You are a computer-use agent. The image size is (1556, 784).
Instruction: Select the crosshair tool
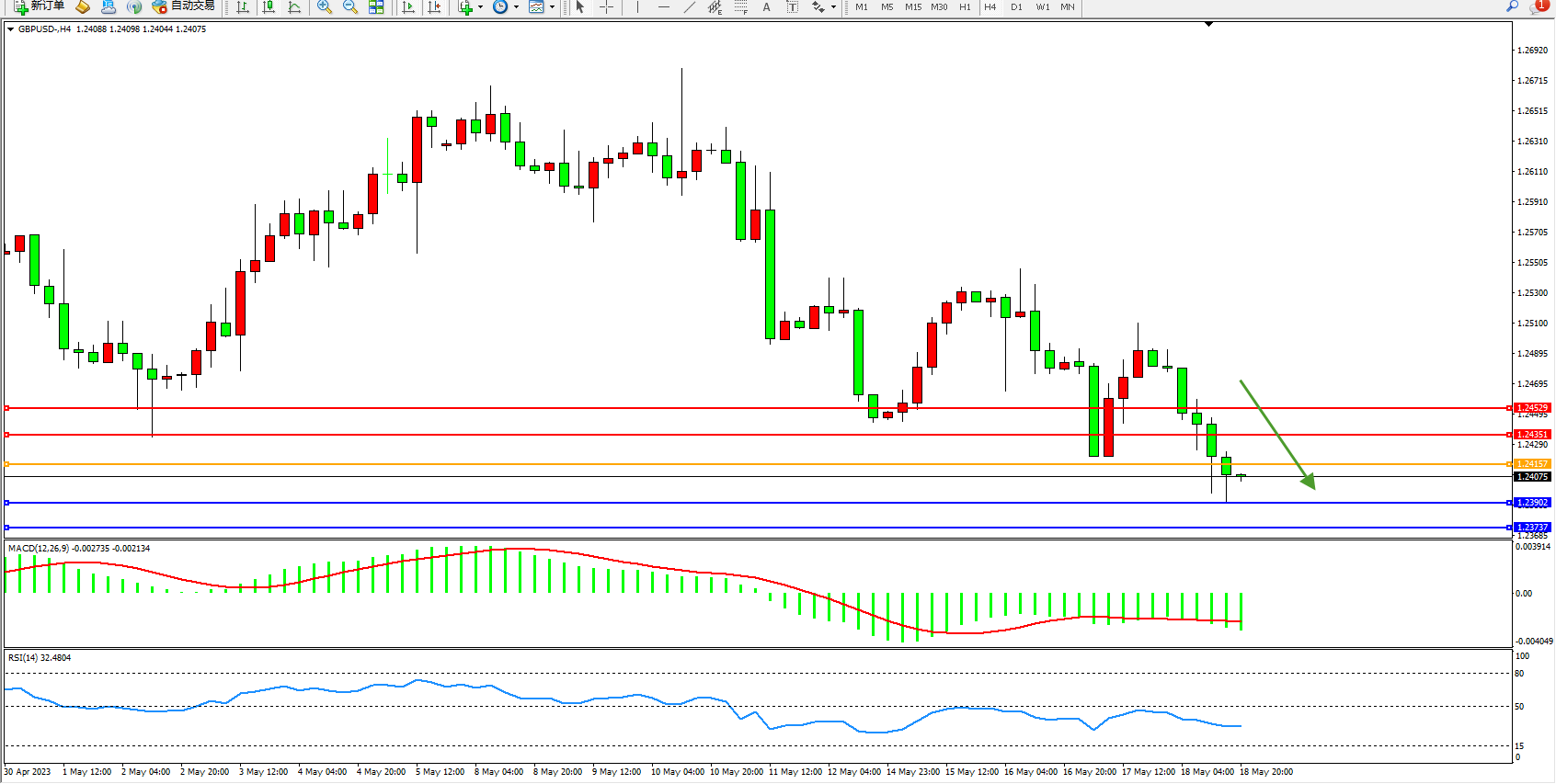pos(607,7)
